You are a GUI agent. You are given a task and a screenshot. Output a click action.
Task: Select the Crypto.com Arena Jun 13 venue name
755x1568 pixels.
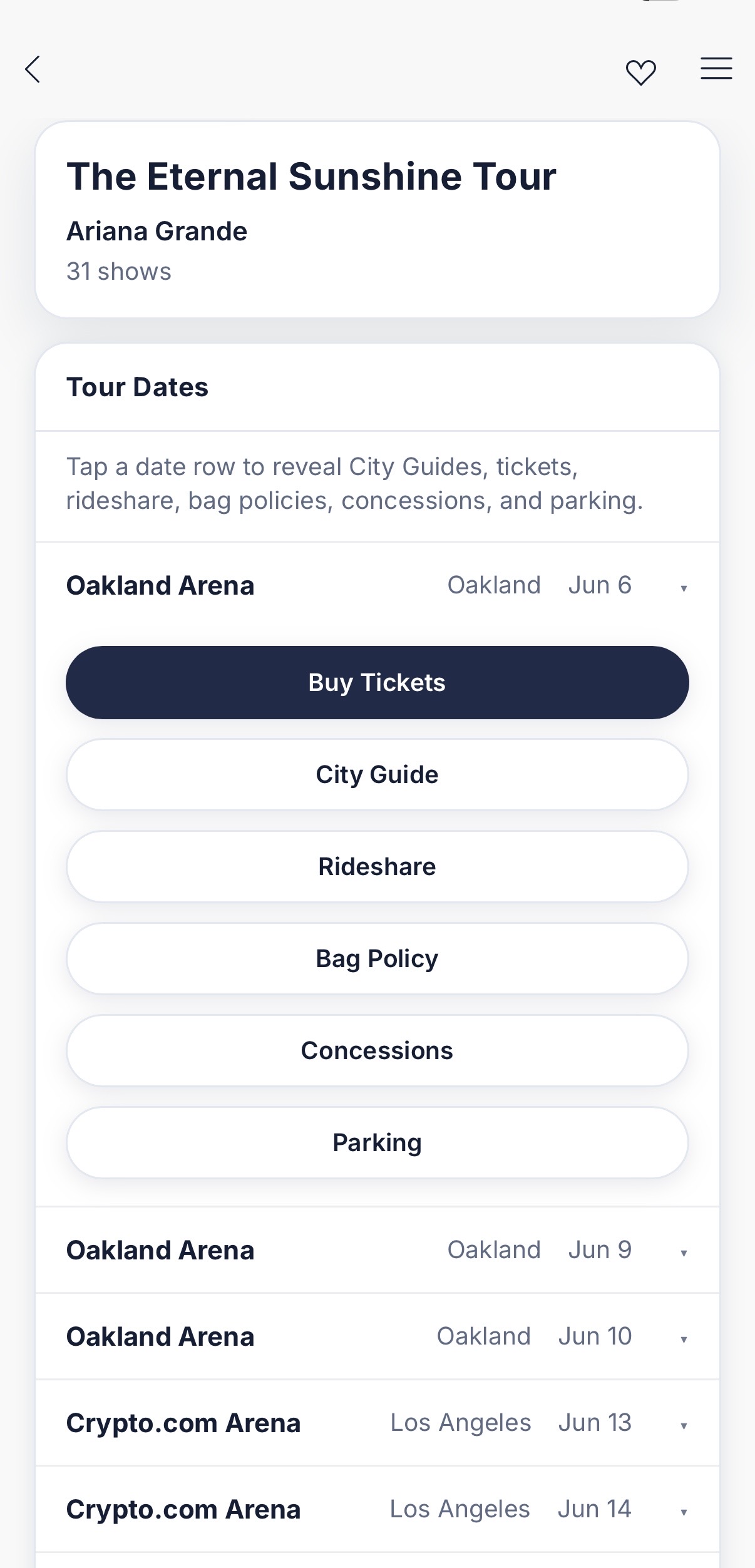point(183,1423)
